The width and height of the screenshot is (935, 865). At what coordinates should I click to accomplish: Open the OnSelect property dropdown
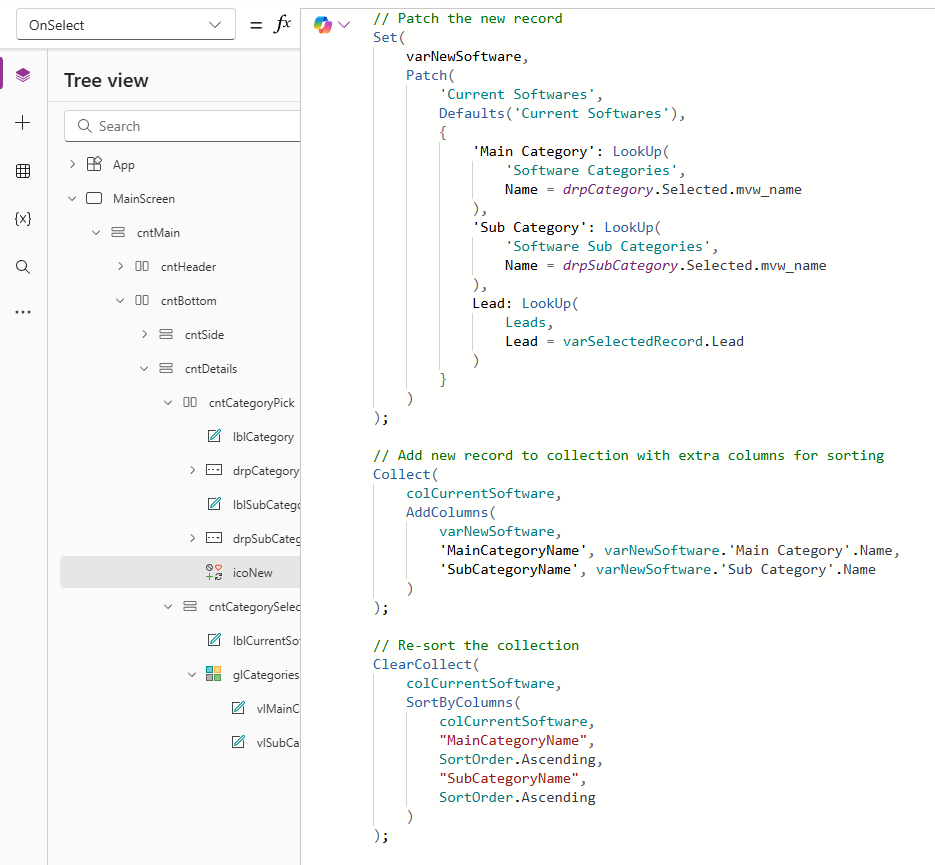pos(126,25)
